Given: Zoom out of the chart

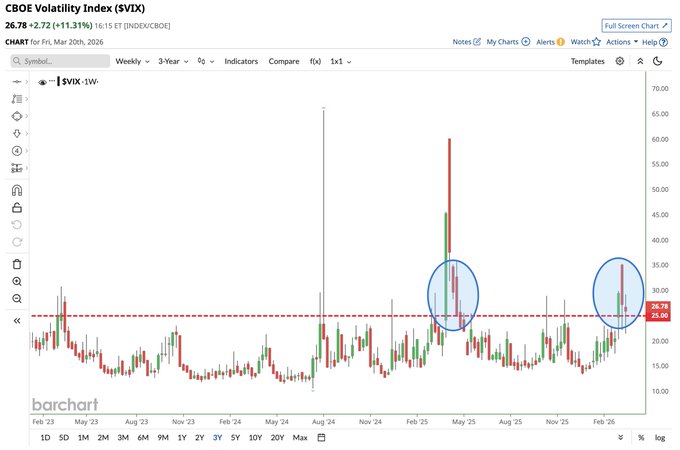Looking at the screenshot, I should pos(17,299).
